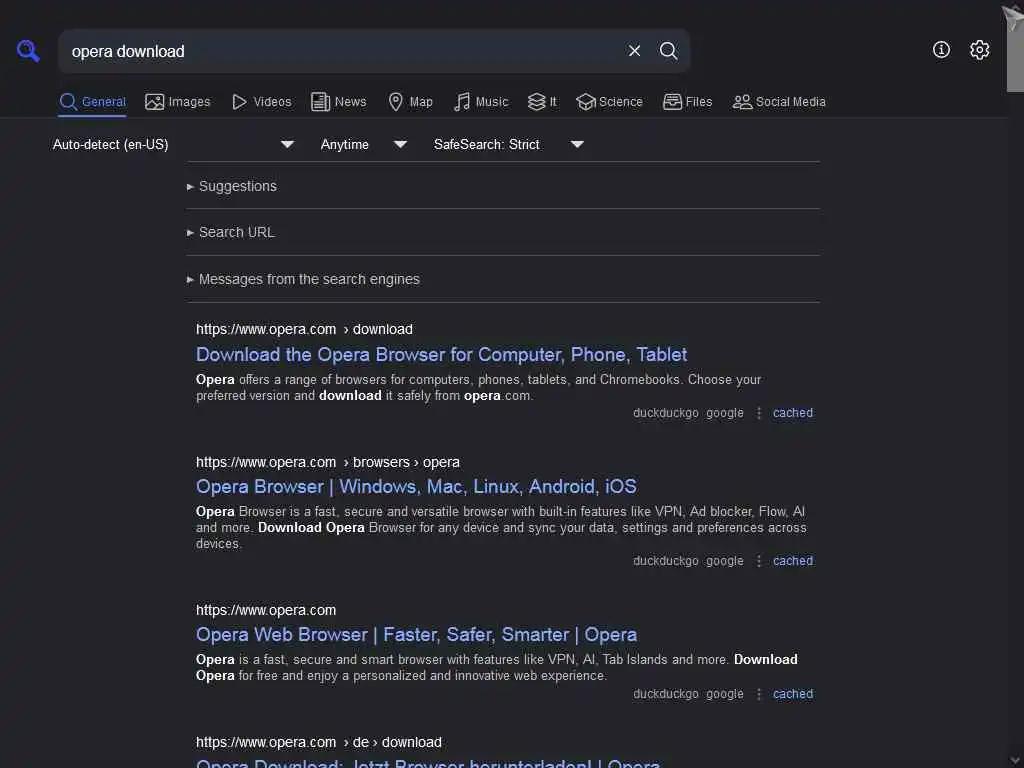The width and height of the screenshot is (1024, 768).
Task: Click the scrollbar down arrow
Action: [x=1016, y=761]
